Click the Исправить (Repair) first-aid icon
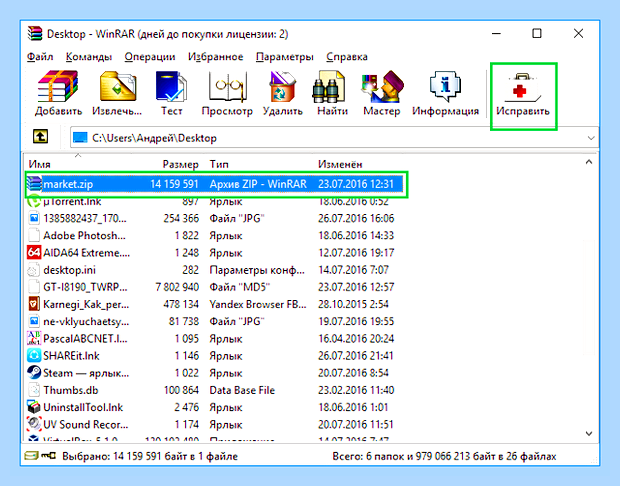 (522, 94)
